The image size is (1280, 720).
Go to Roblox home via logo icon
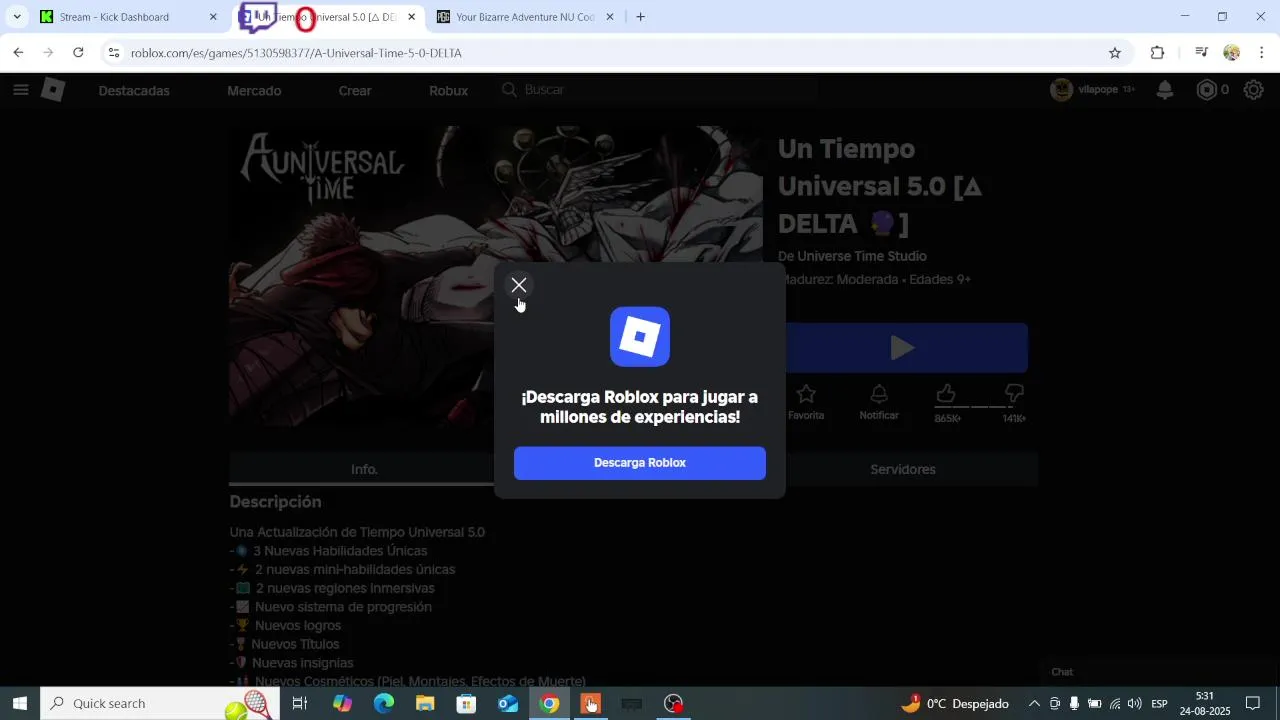pos(53,90)
